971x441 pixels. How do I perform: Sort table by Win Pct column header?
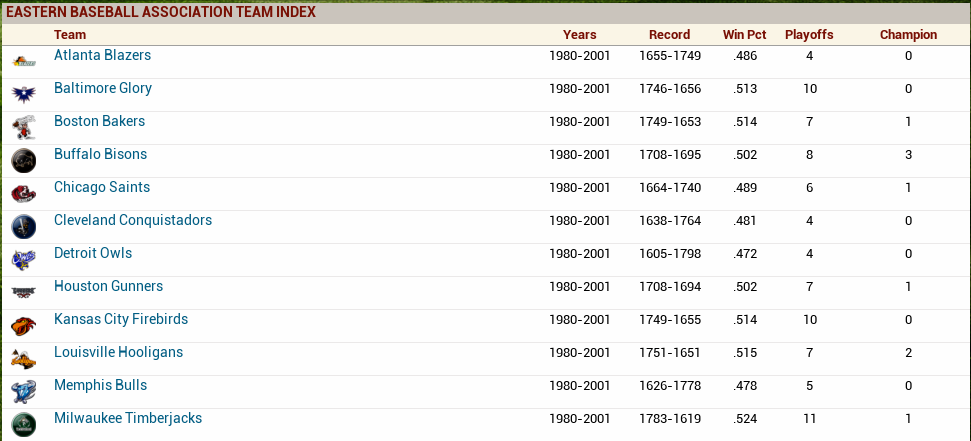[x=744, y=34]
